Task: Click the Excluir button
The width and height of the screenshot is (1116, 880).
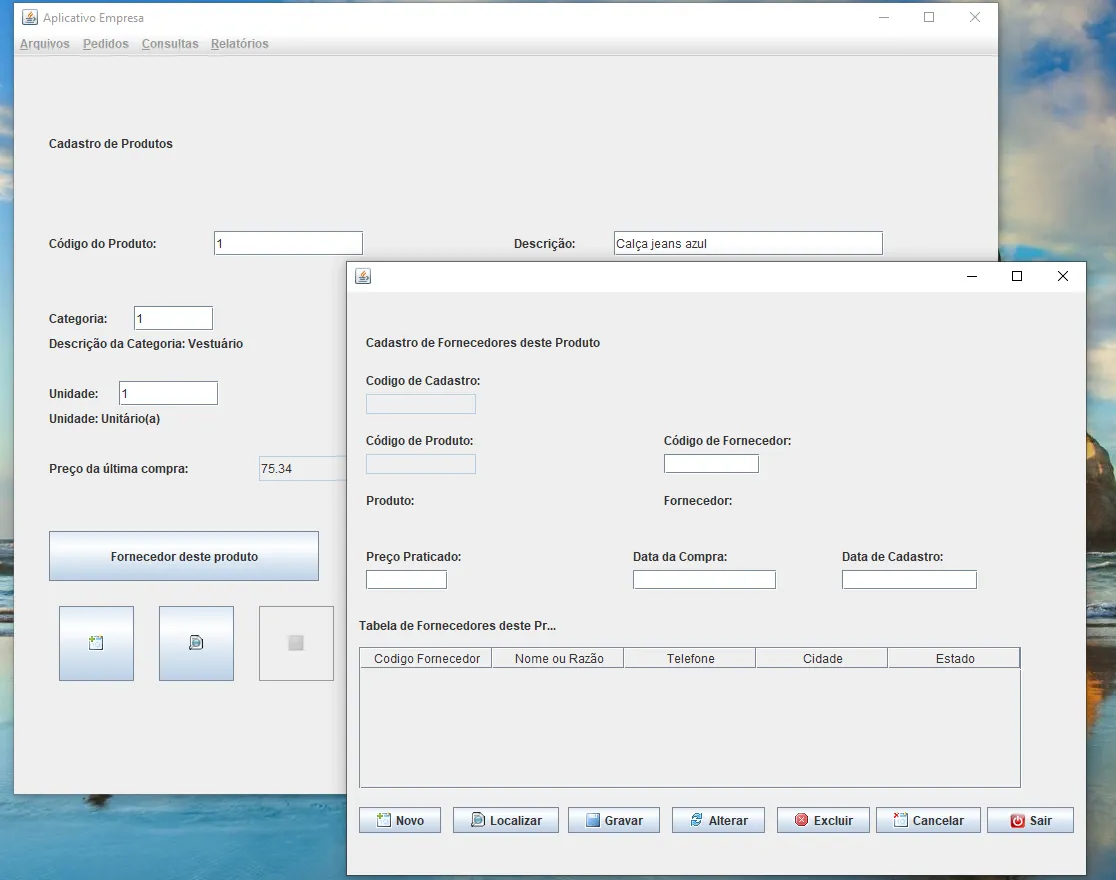Action: pos(823,820)
